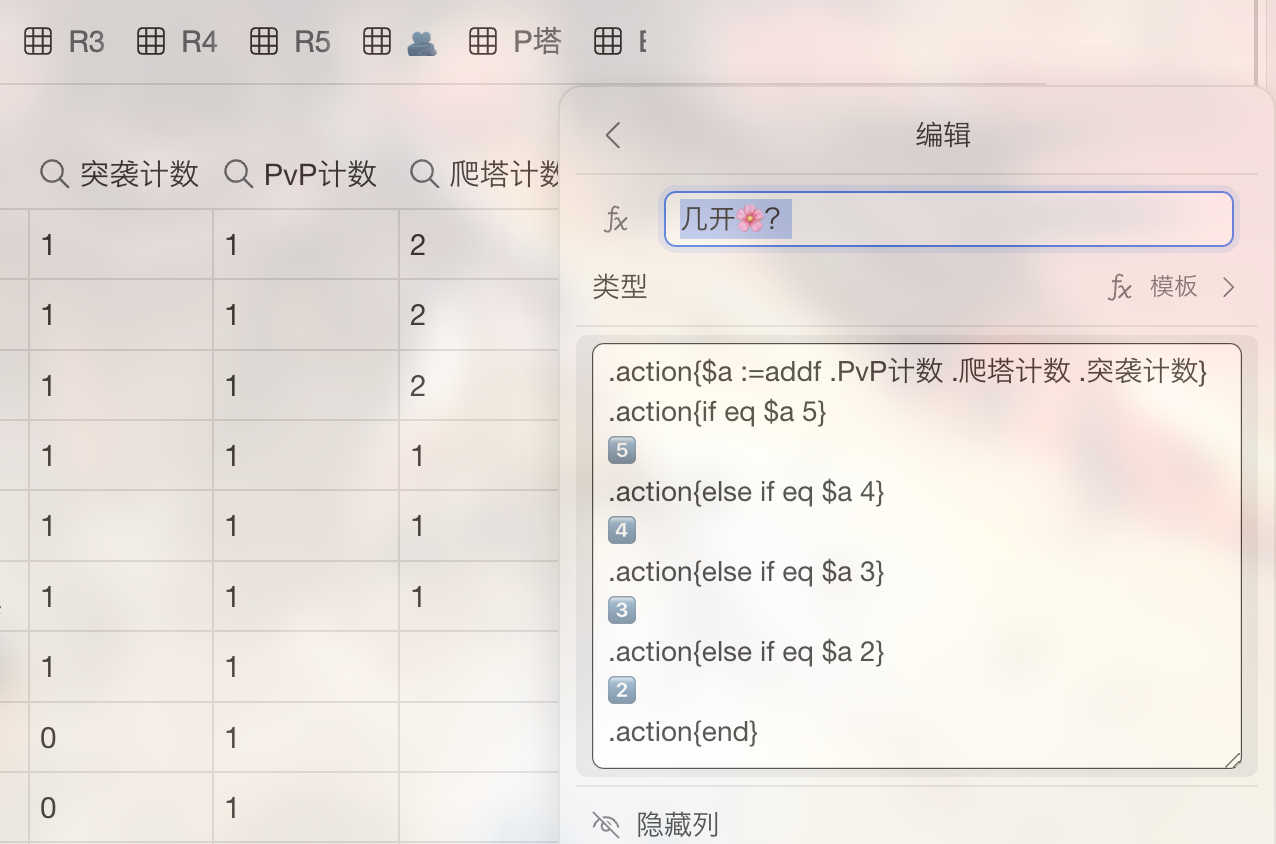This screenshot has width=1276, height=844.
Task: Click the table icon of P塔 tab
Action: (483, 42)
